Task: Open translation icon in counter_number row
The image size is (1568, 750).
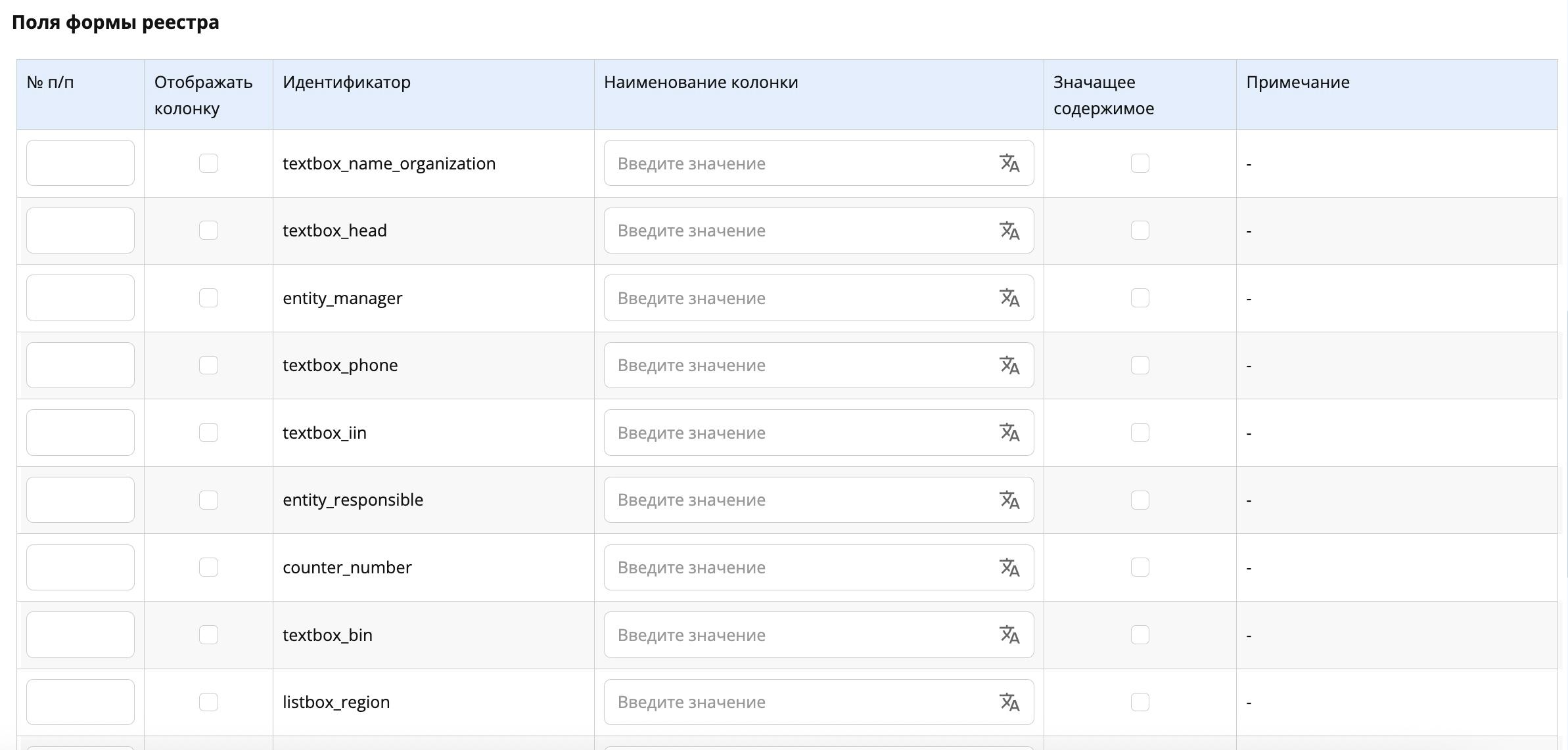Action: pos(1009,567)
